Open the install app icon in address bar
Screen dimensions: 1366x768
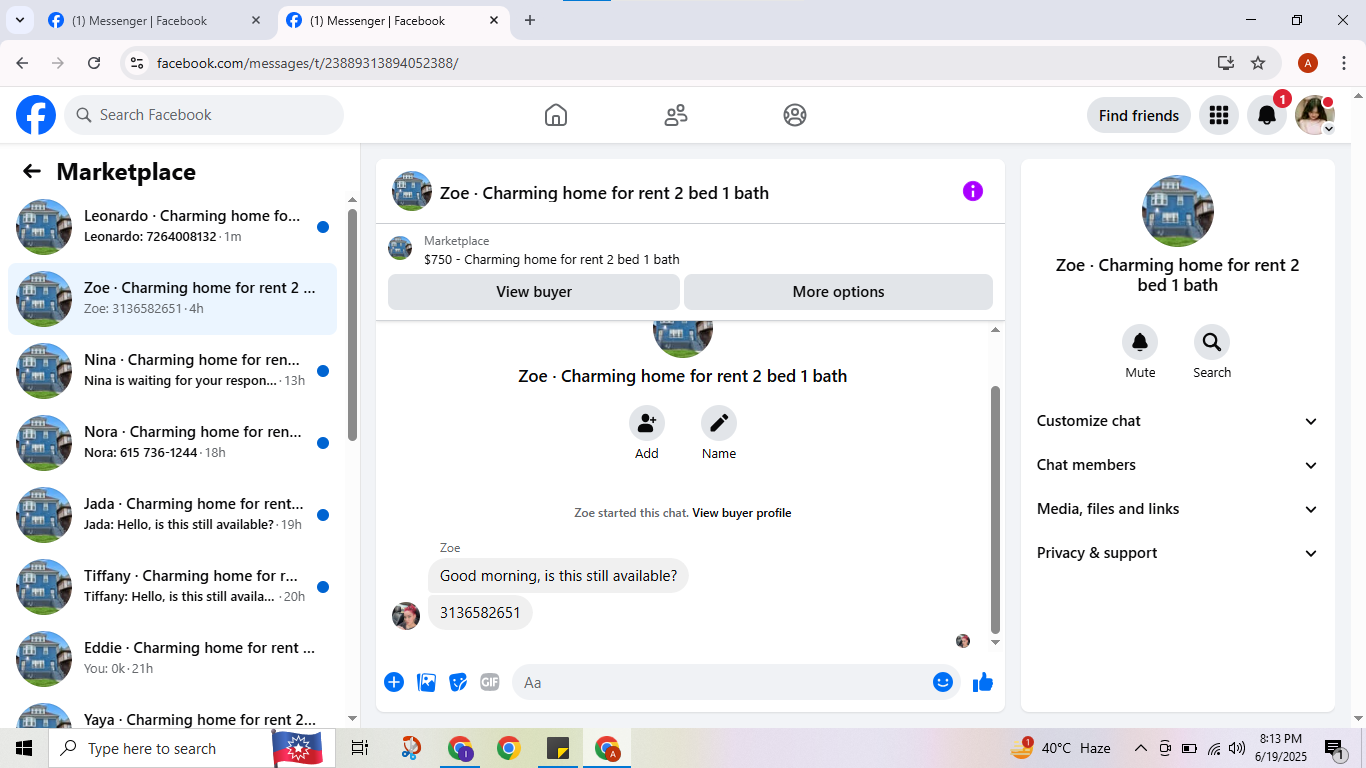click(x=1226, y=63)
